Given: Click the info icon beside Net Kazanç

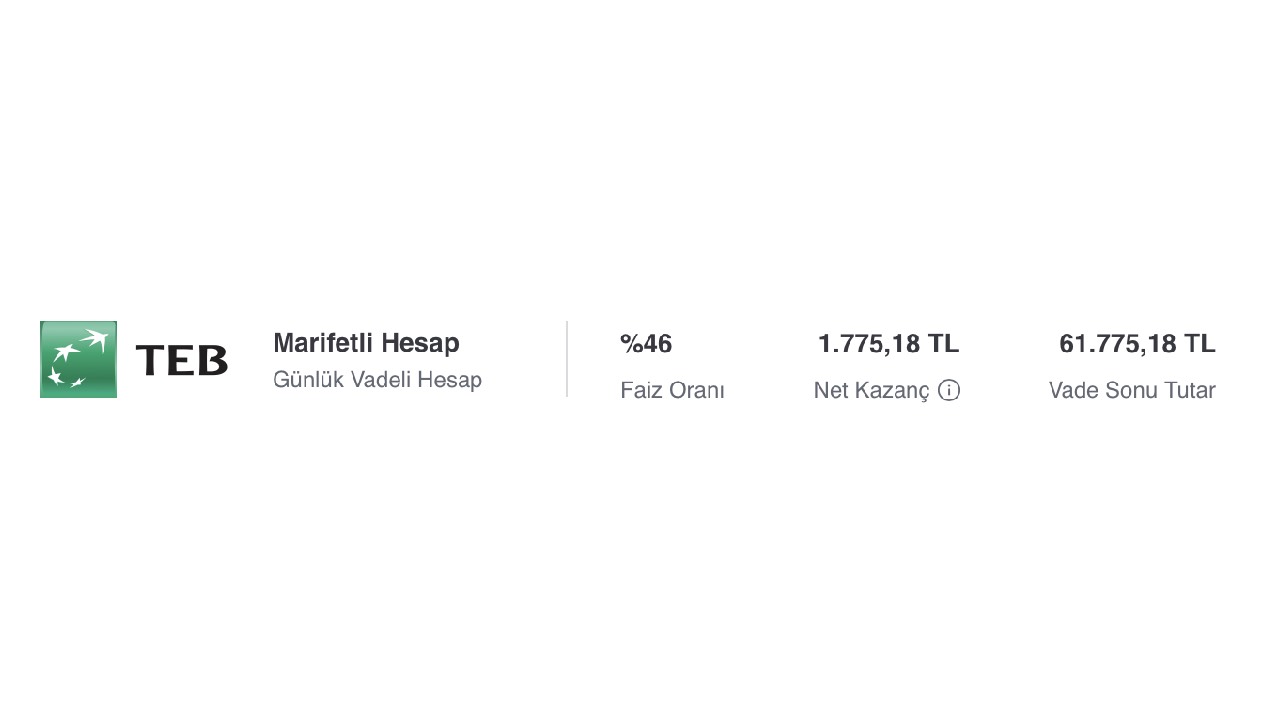Looking at the screenshot, I should click(949, 390).
